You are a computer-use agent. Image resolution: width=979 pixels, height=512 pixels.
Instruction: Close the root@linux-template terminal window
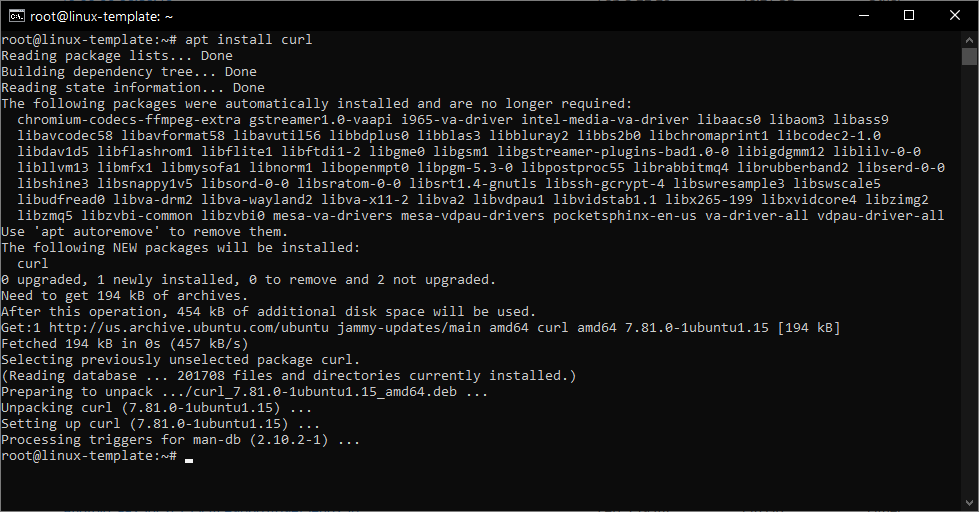tap(955, 15)
